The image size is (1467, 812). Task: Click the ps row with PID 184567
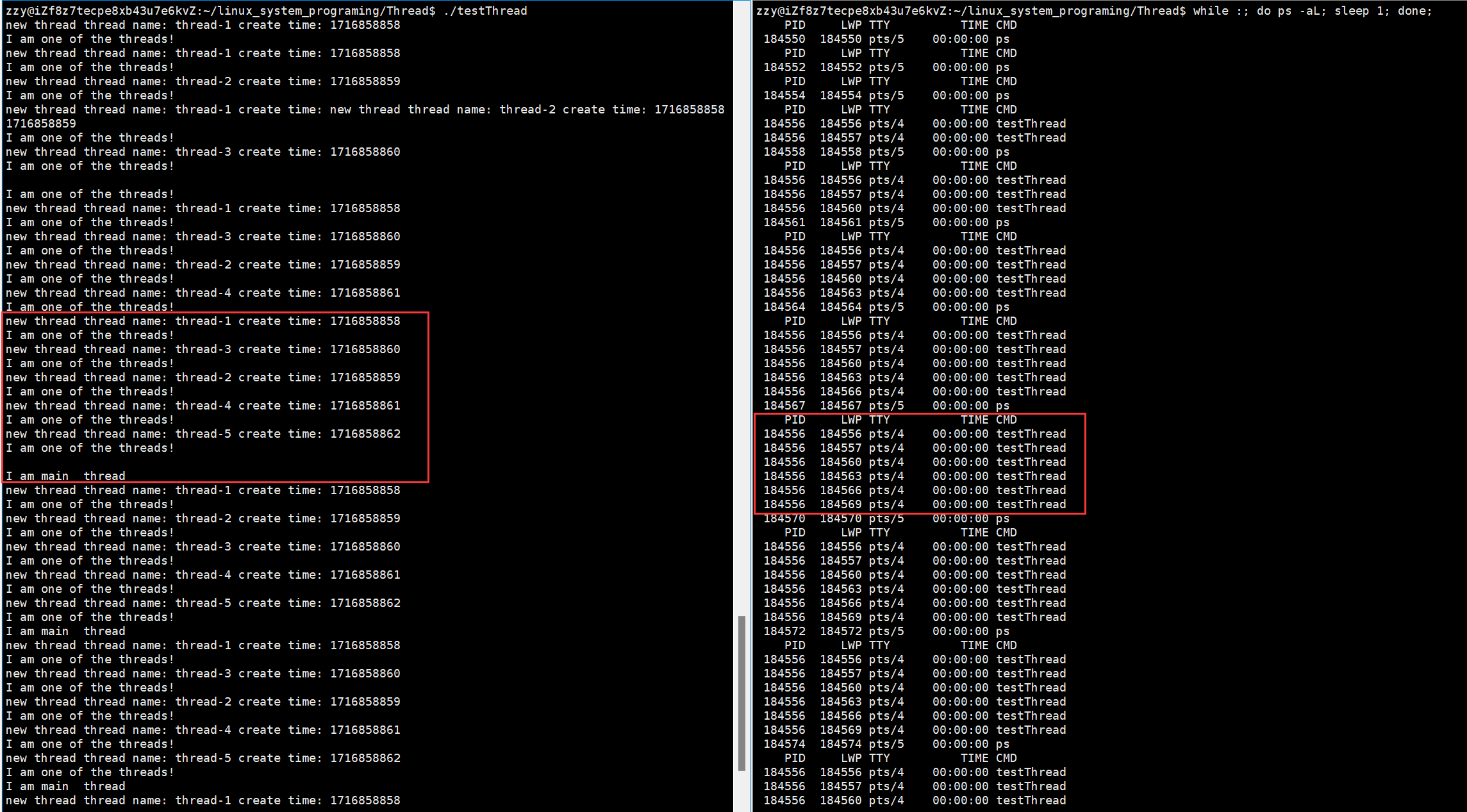[886, 406]
